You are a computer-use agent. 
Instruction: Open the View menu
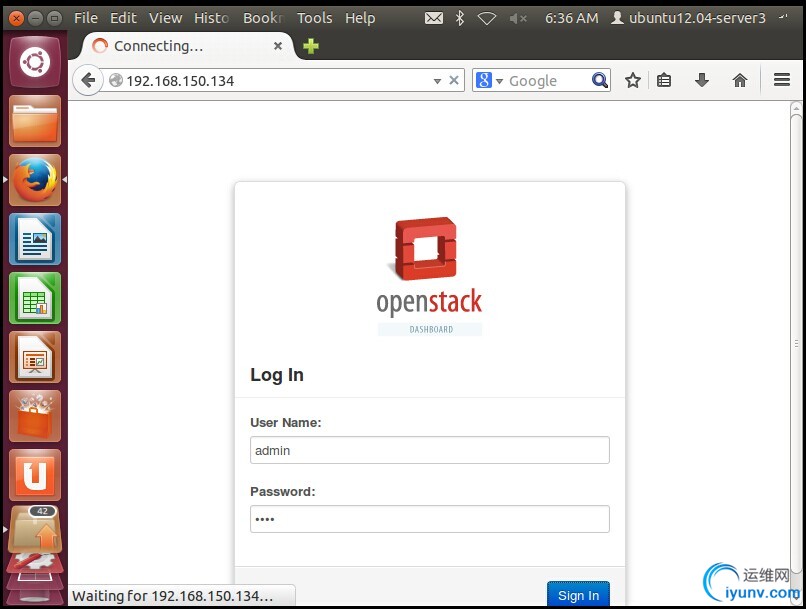[x=166, y=19]
